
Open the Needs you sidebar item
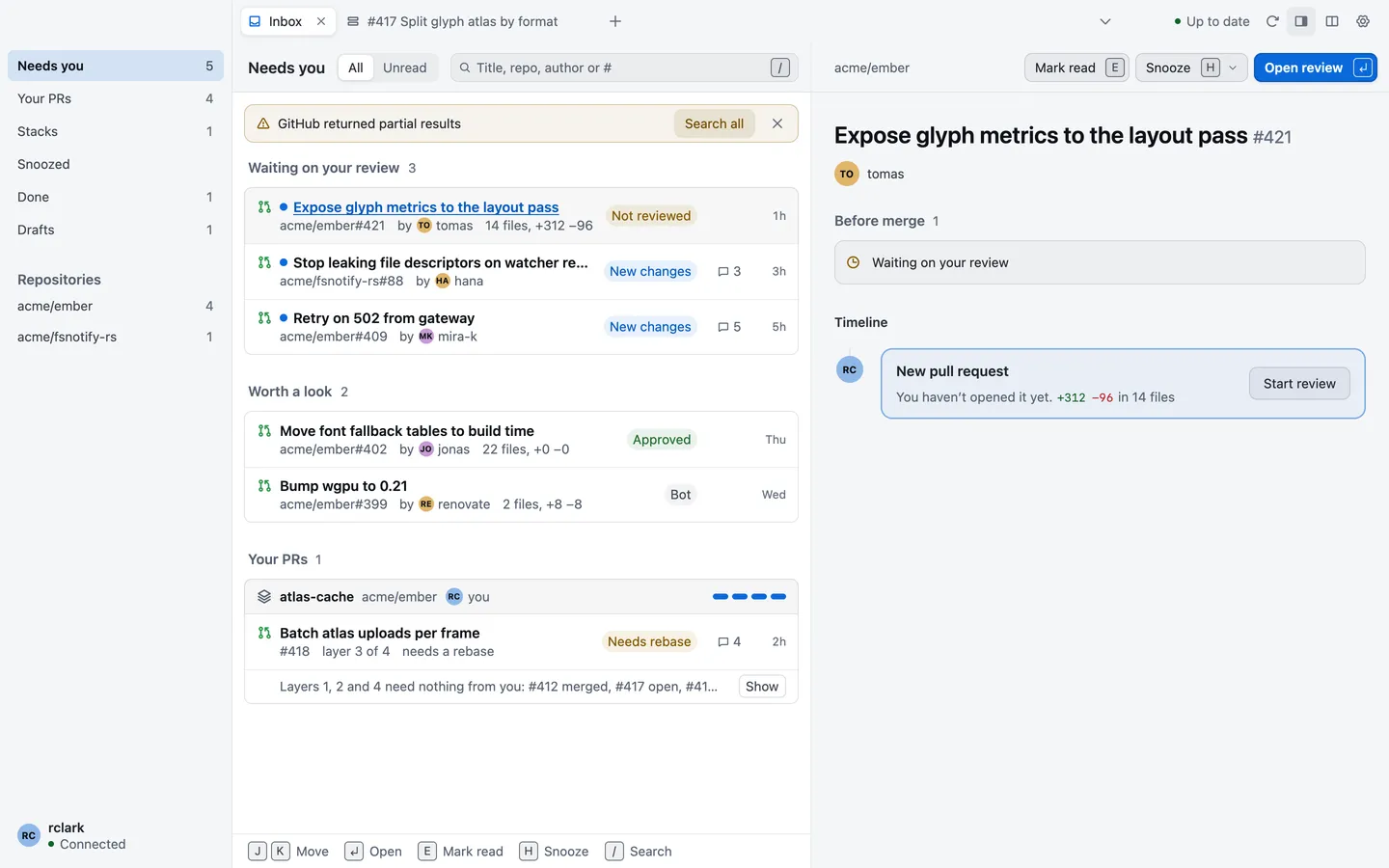(116, 66)
